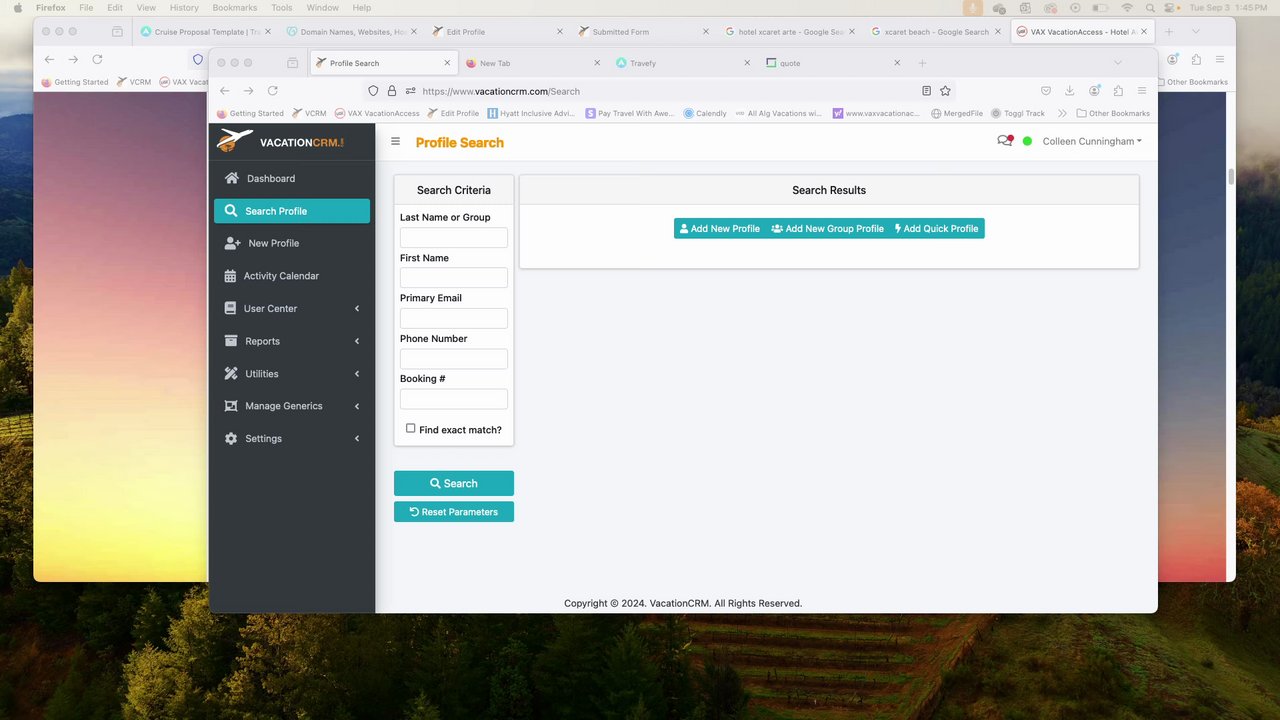Open new tab with plus button in front window
1280x720 pixels.
point(922,63)
